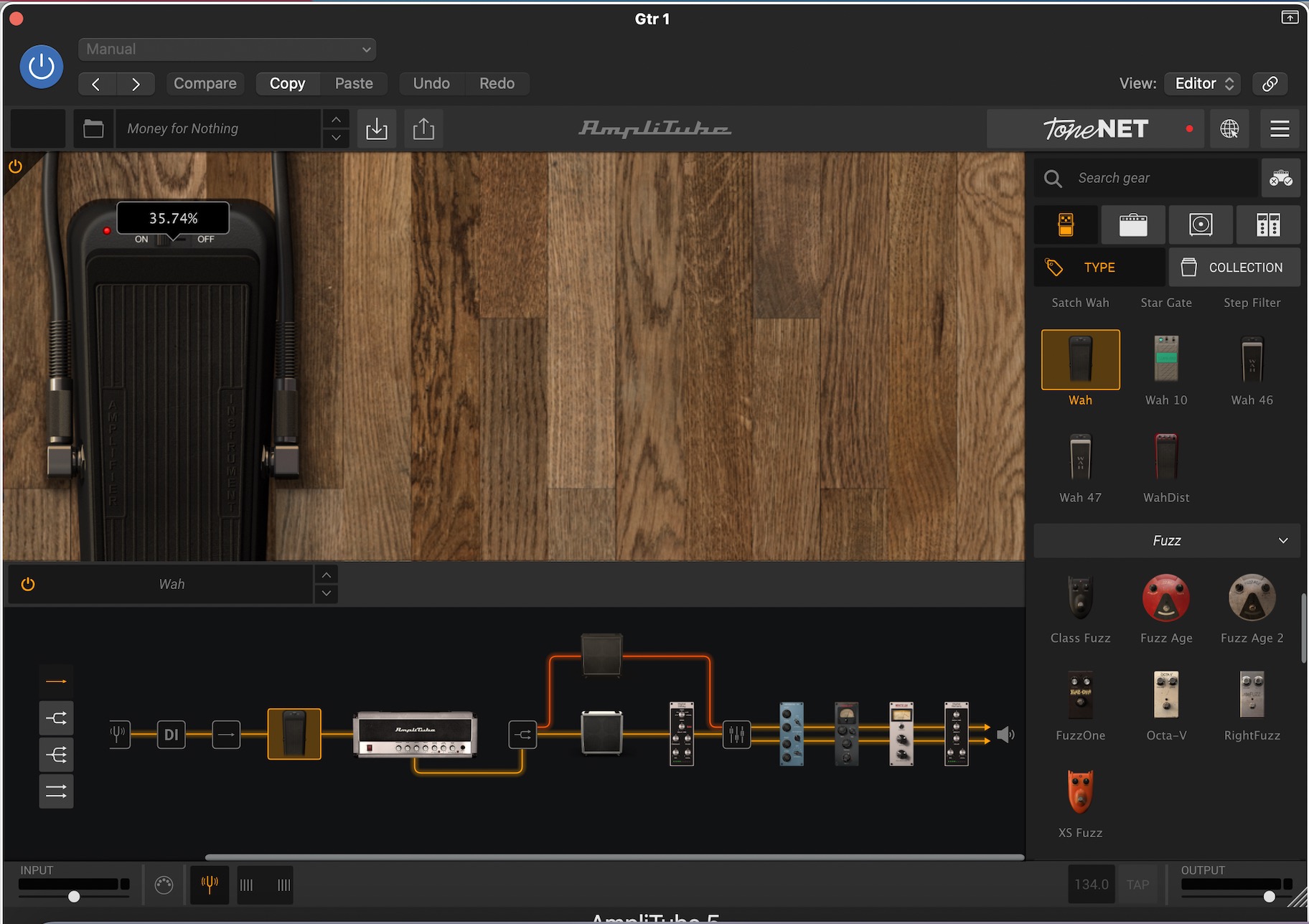The height and width of the screenshot is (924, 1309).
Task: Adjust the INPUT level slider
Action: tap(74, 896)
